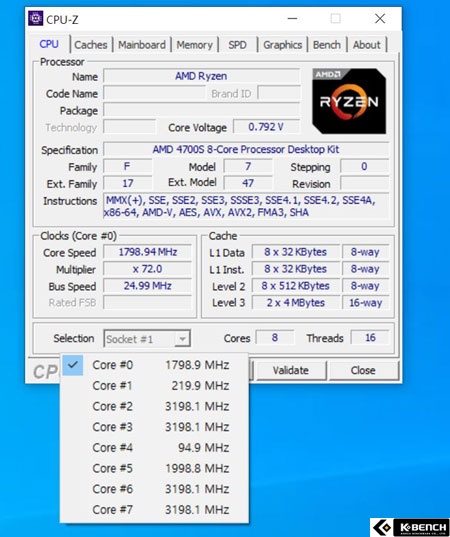Click the Stepping value 0
Image resolution: width=450 pixels, height=537 pixels.
point(365,166)
